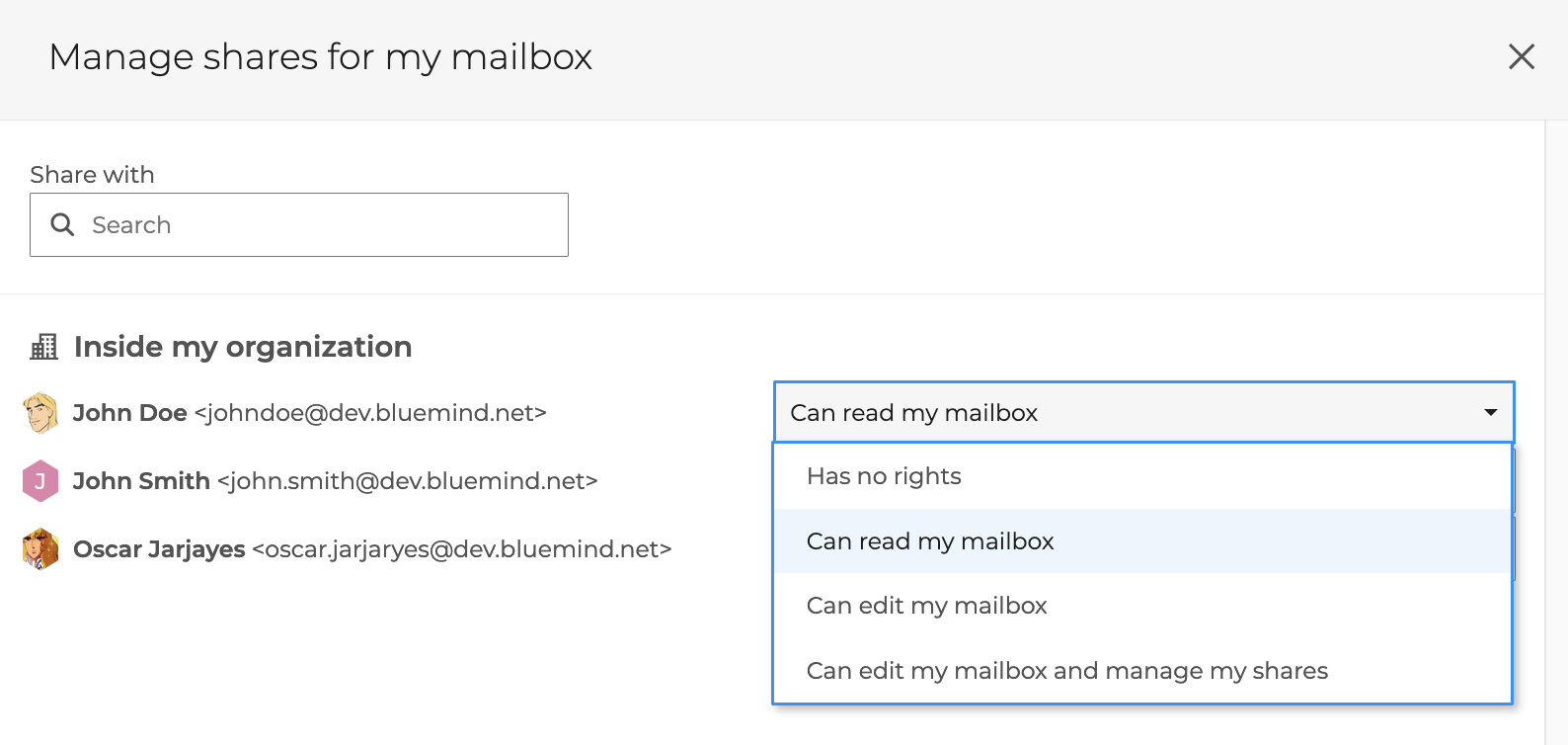This screenshot has width=1568, height=745.
Task: Click John Doe's avatar picture
Action: pos(40,413)
